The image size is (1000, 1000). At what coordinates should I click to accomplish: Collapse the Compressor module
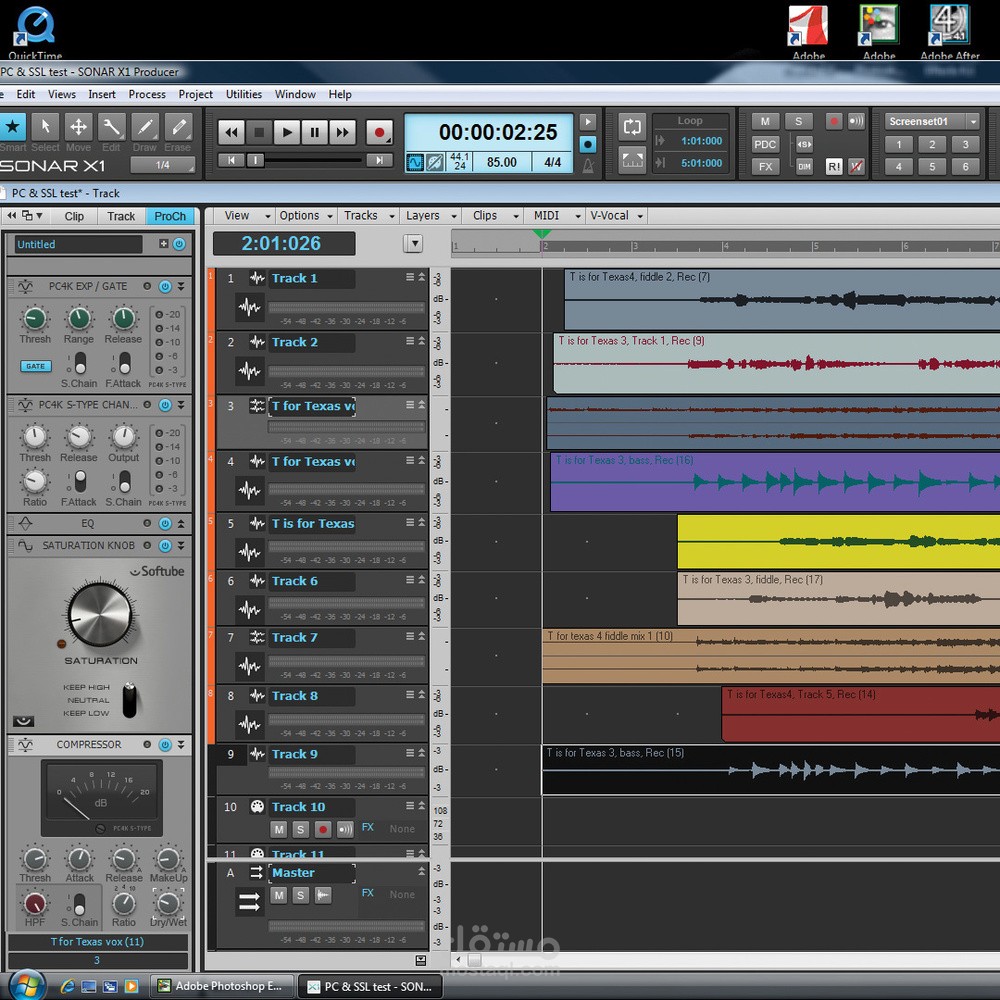[x=181, y=745]
